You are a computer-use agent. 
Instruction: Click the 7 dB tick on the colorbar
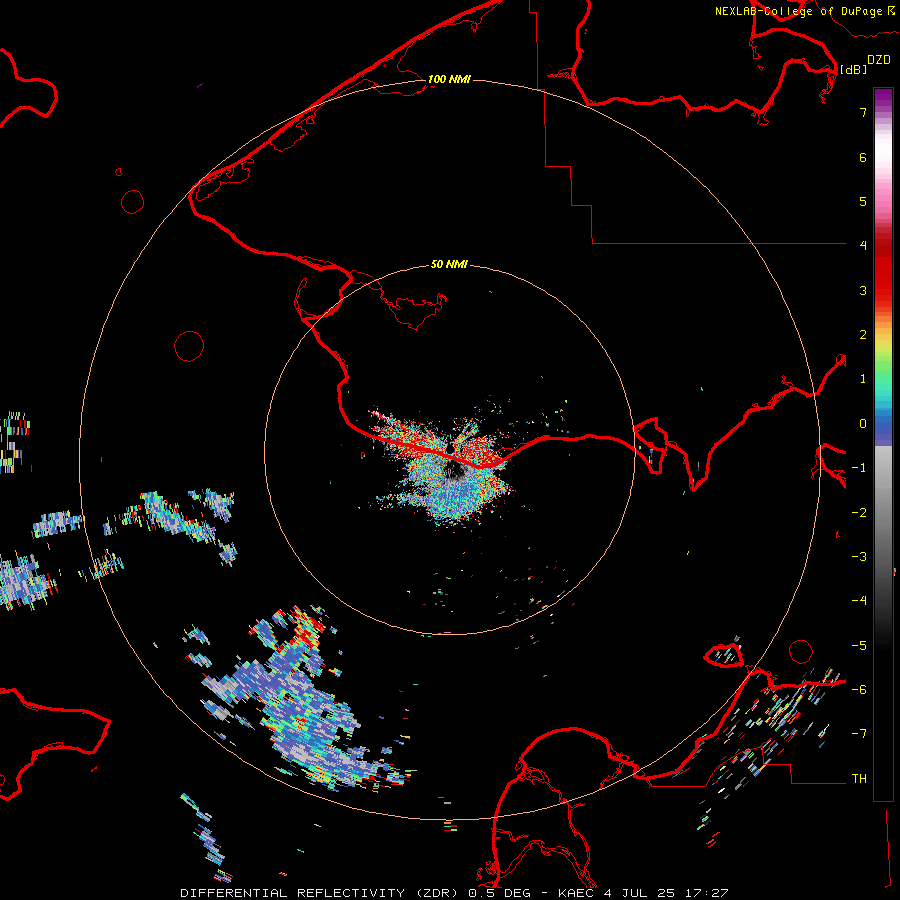[x=863, y=112]
